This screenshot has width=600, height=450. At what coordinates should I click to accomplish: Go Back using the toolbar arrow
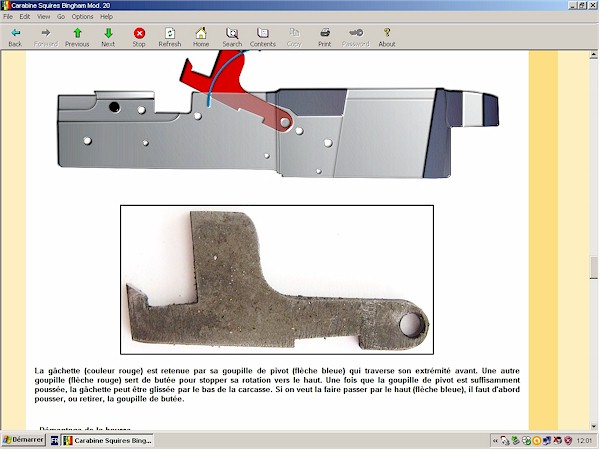15,37
